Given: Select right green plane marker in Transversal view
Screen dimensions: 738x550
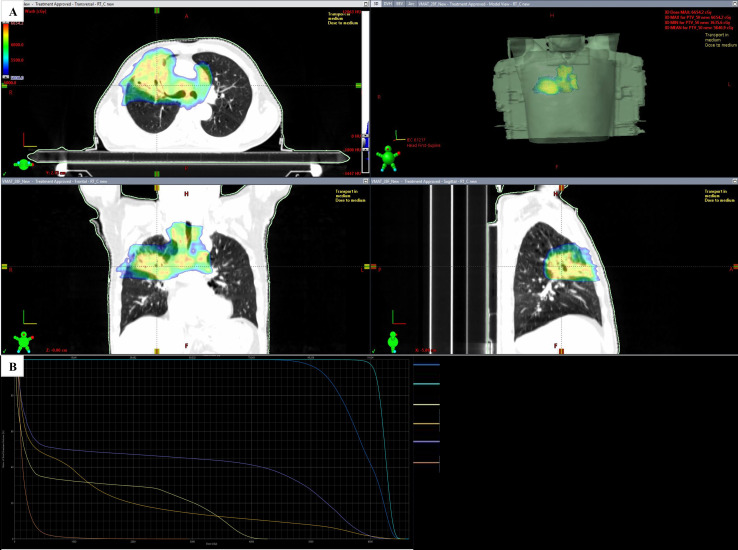Looking at the screenshot, I should (359, 85).
